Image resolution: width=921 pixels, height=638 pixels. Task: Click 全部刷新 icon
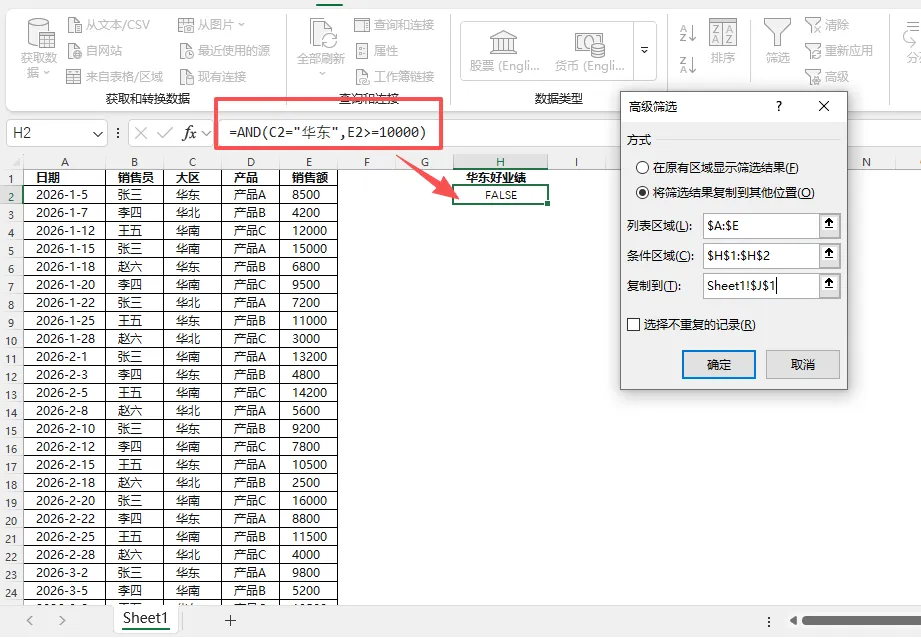pos(322,33)
